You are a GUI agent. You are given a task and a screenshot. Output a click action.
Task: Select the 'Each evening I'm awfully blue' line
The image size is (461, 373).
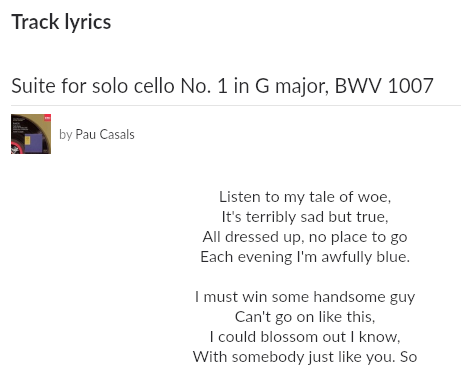305,257
